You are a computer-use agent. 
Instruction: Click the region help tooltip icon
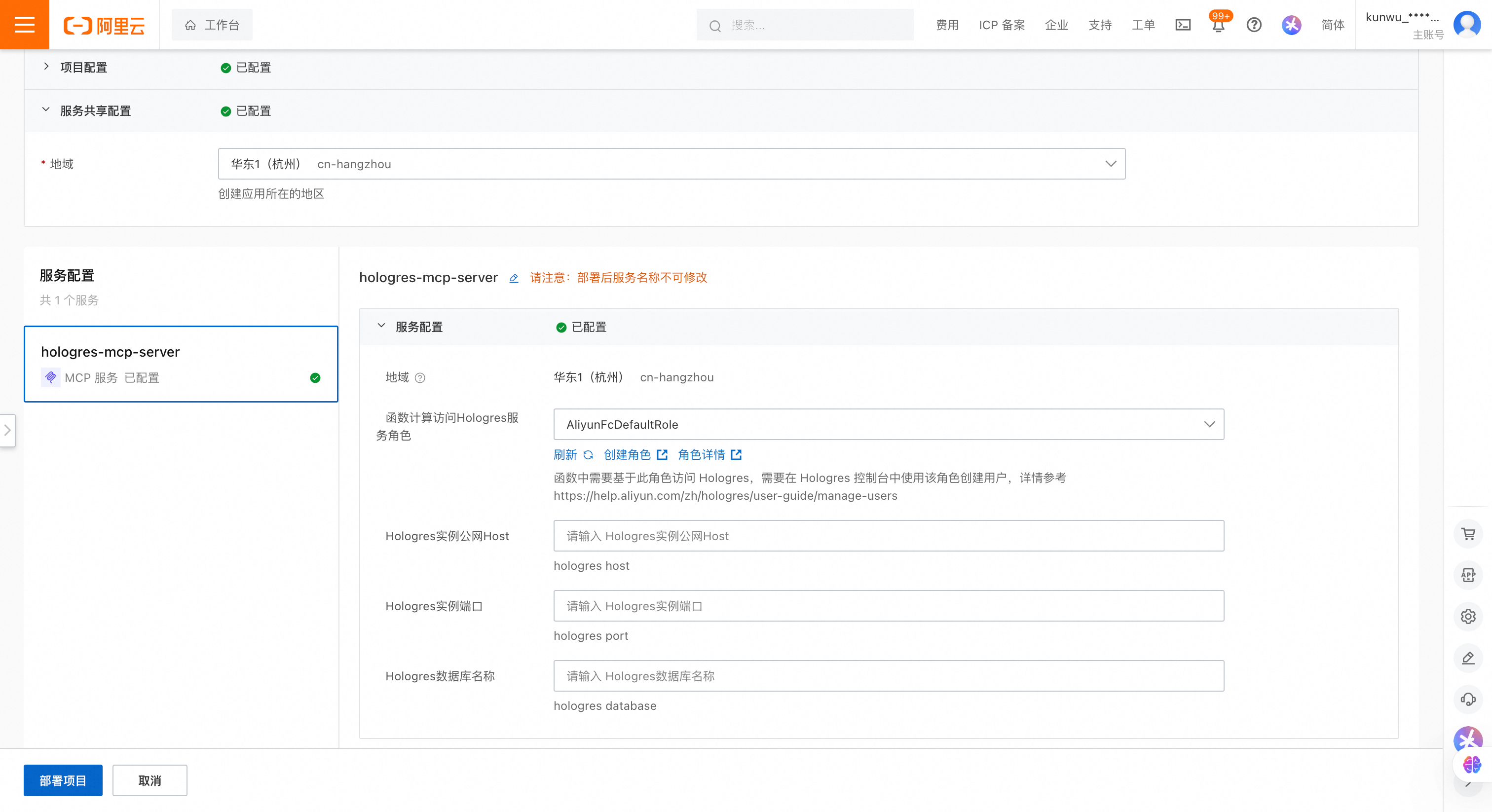click(420, 378)
